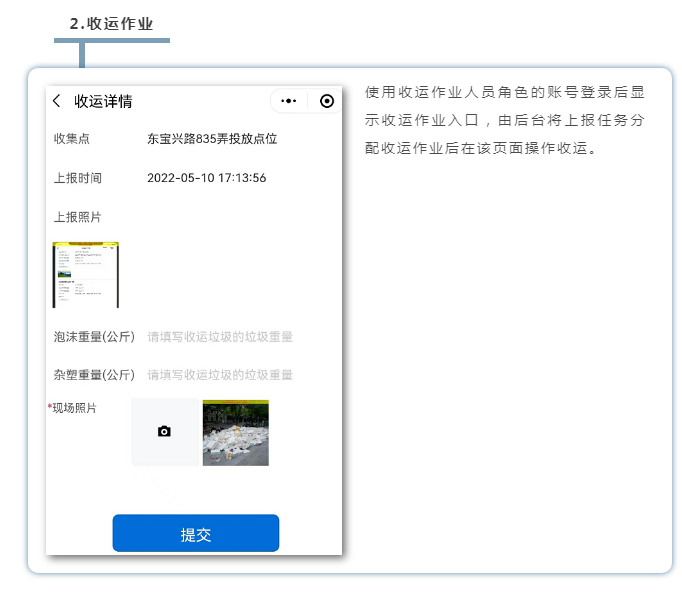
Task: Click the 杂塑重量(公斤) label
Action: pos(94,375)
